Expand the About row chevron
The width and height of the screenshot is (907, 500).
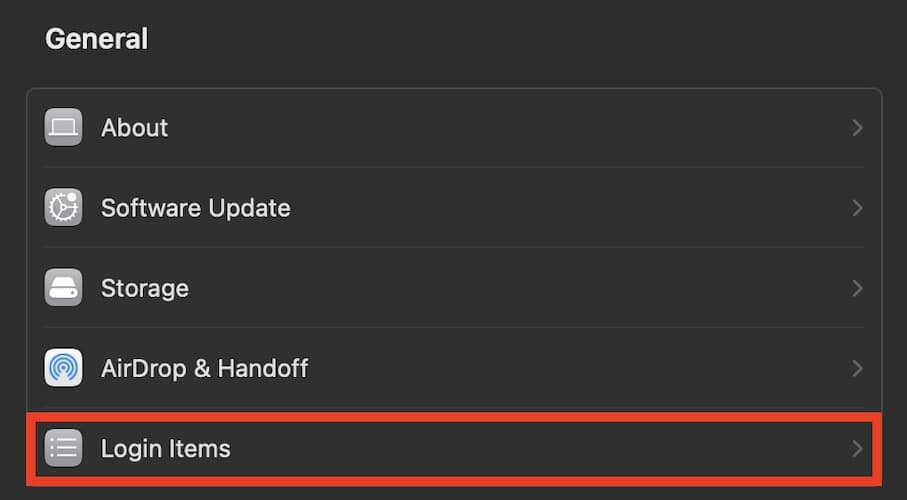click(857, 128)
